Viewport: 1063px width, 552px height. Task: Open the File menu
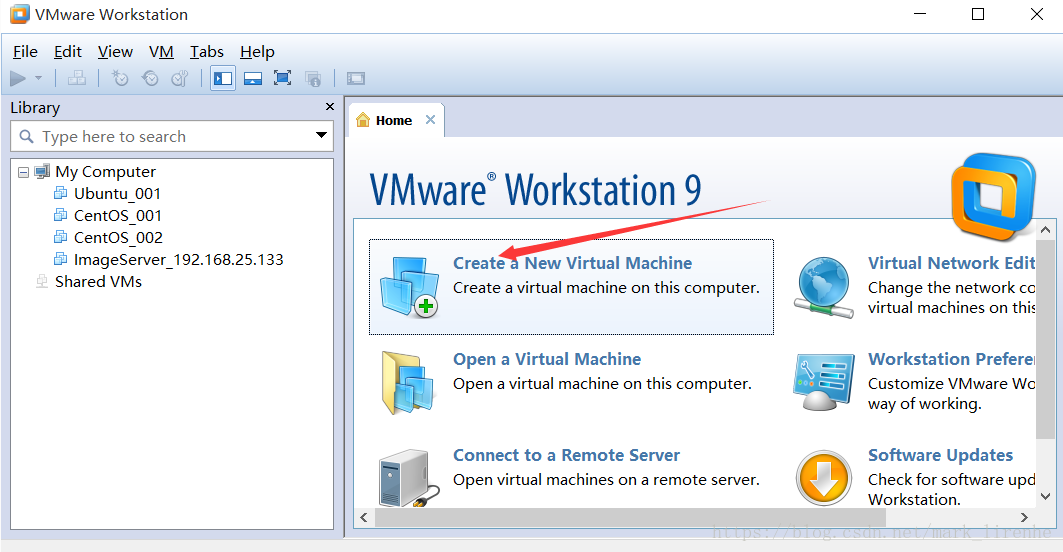25,52
